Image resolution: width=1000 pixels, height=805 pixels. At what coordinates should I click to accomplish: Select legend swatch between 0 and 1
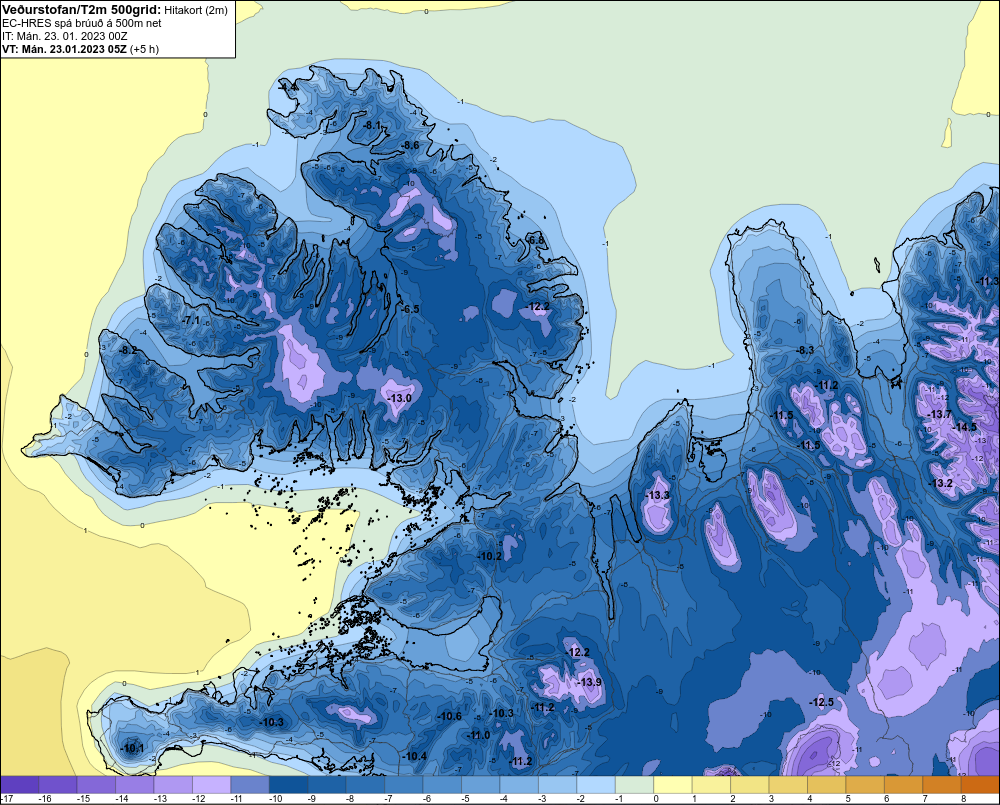click(x=673, y=785)
